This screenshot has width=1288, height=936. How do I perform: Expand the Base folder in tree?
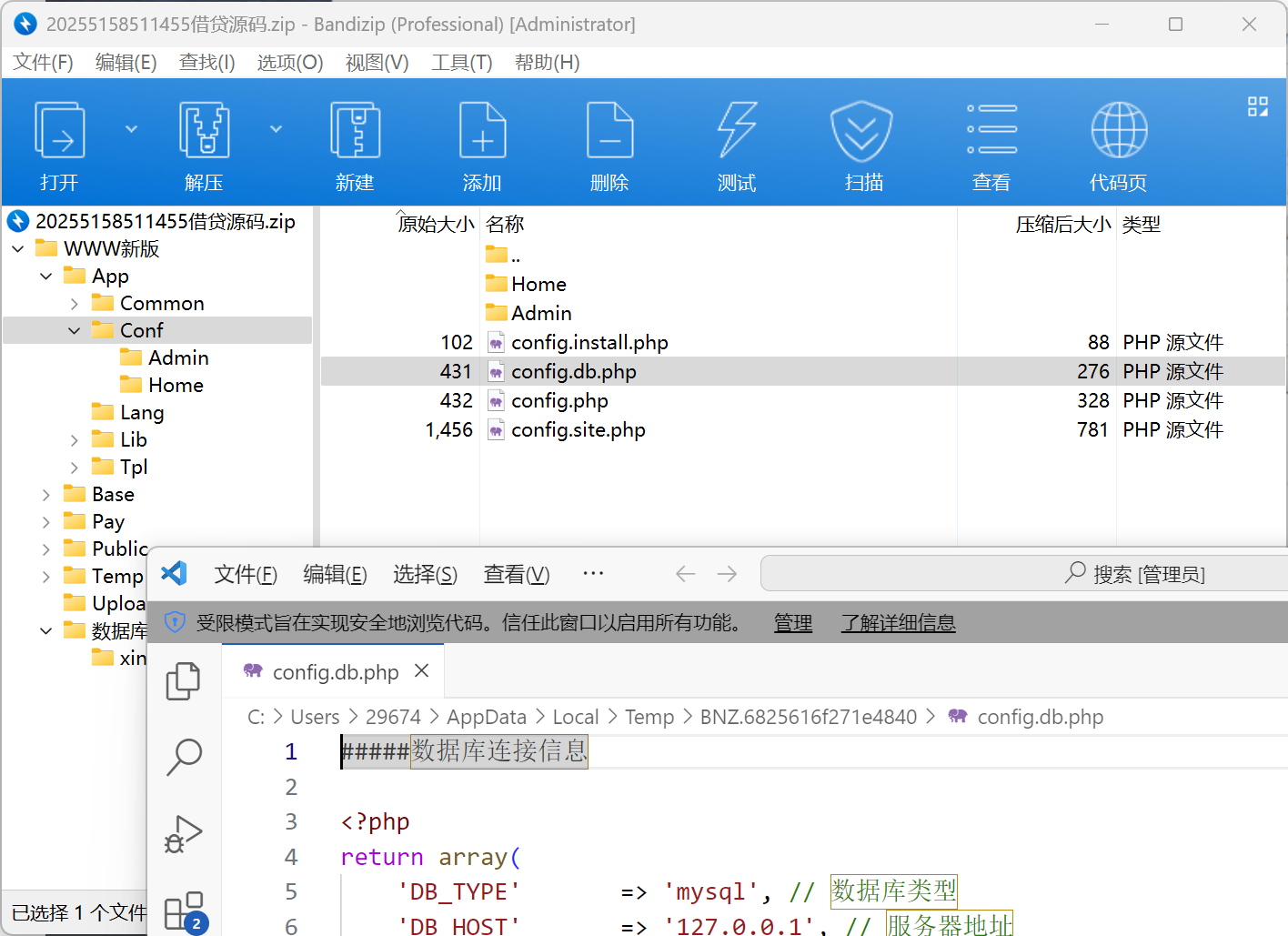46,495
